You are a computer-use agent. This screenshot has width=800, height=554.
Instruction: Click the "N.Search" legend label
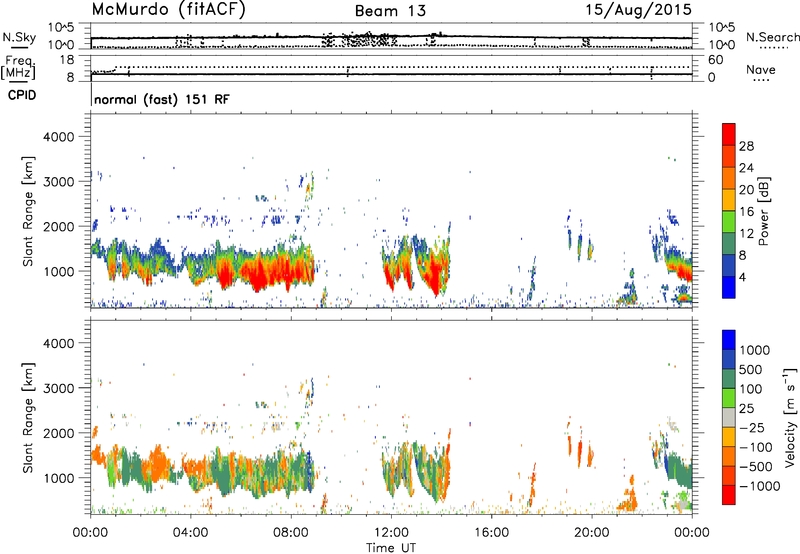772,37
